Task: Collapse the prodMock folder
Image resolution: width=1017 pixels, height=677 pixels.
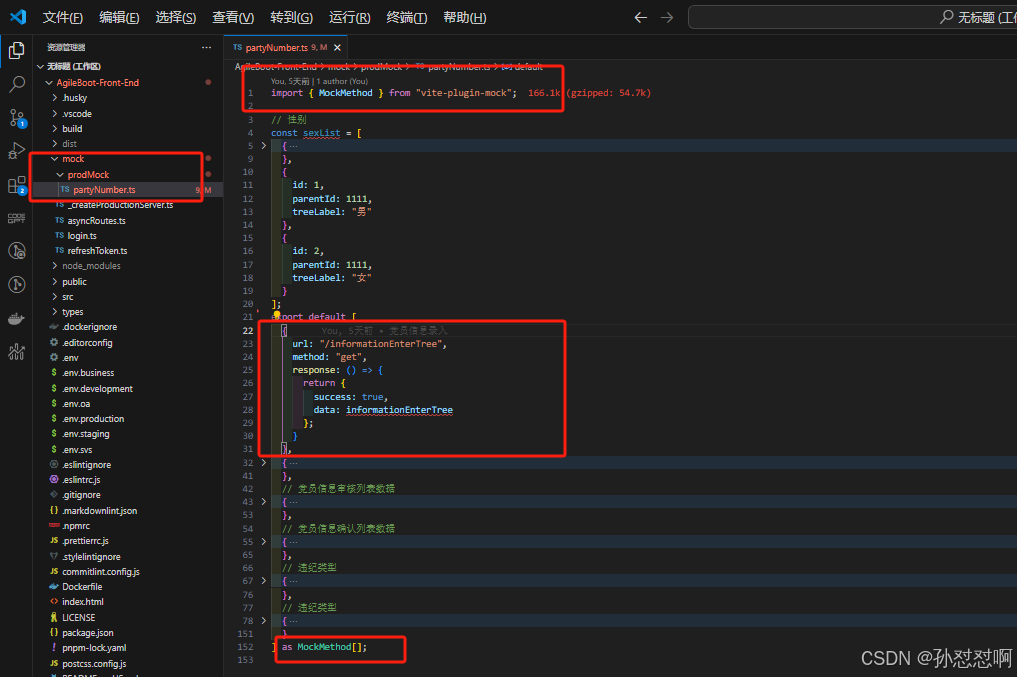Action: (88, 174)
